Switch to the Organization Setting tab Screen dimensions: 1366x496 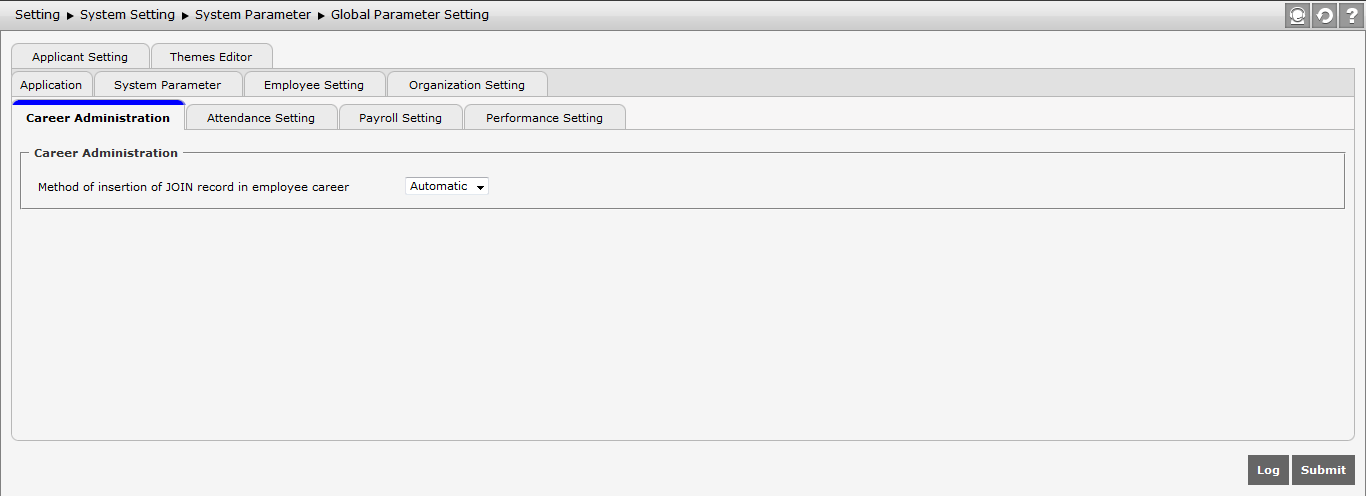(466, 85)
